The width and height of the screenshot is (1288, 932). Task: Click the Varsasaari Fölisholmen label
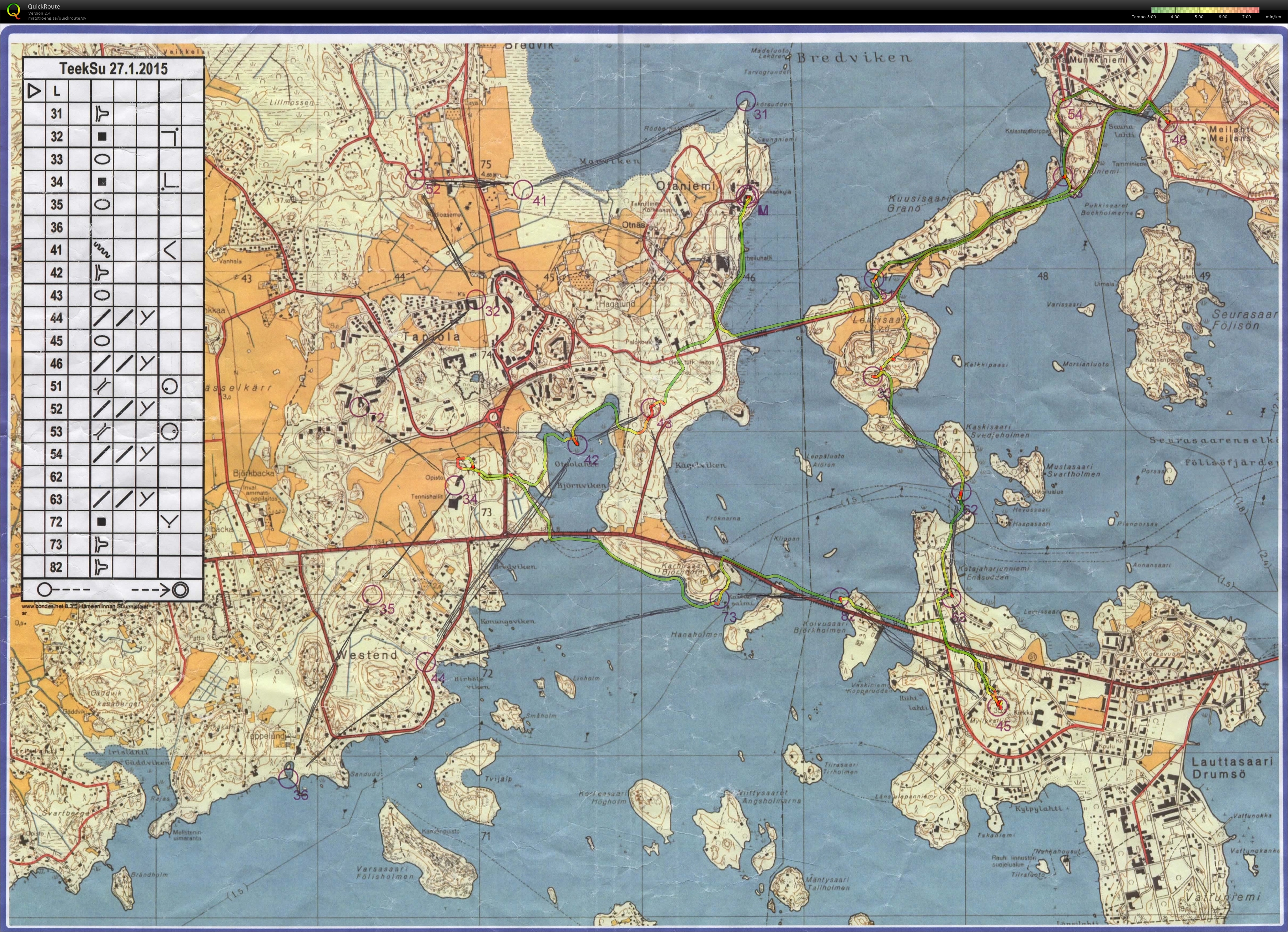(x=386, y=872)
